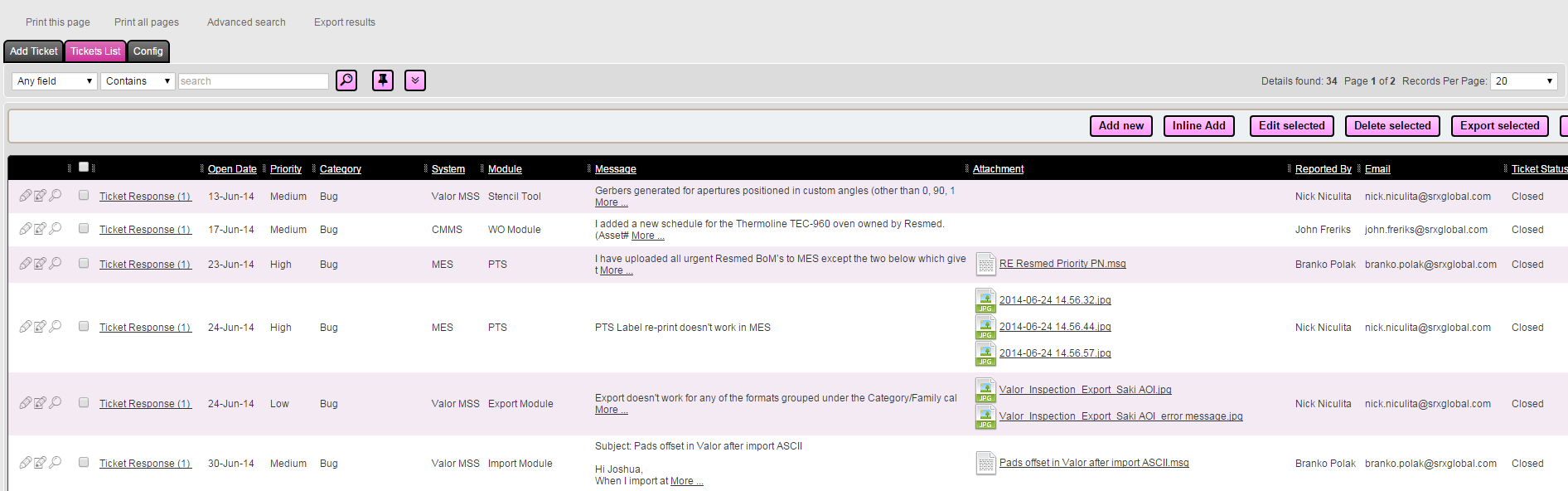Switch to the Add Ticket tab
1568x491 pixels.
pyautogui.click(x=34, y=51)
